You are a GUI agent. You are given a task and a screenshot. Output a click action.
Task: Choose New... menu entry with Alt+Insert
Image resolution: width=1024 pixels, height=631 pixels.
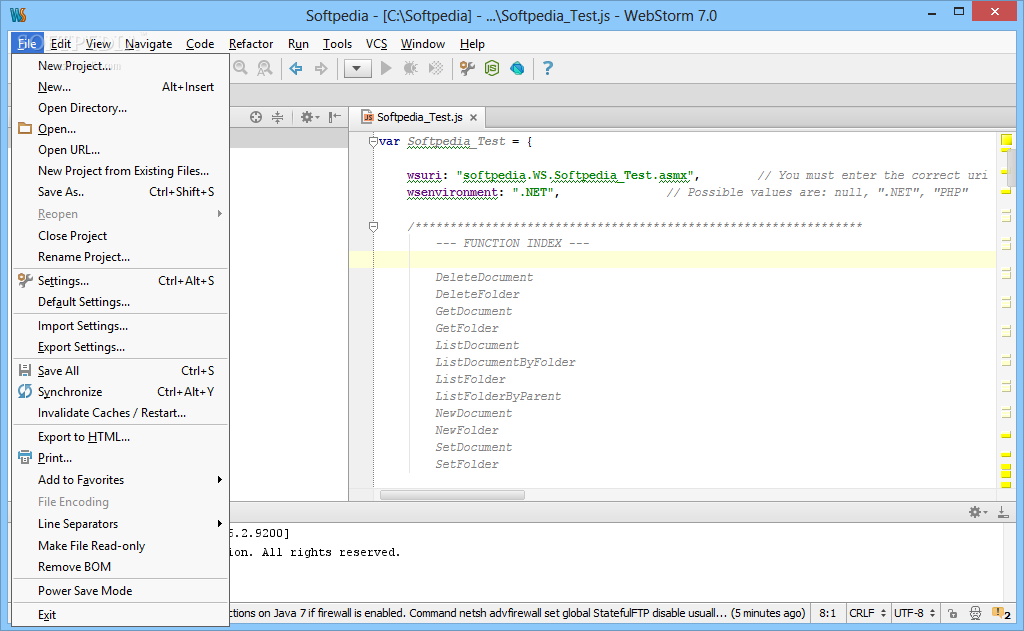(x=121, y=87)
